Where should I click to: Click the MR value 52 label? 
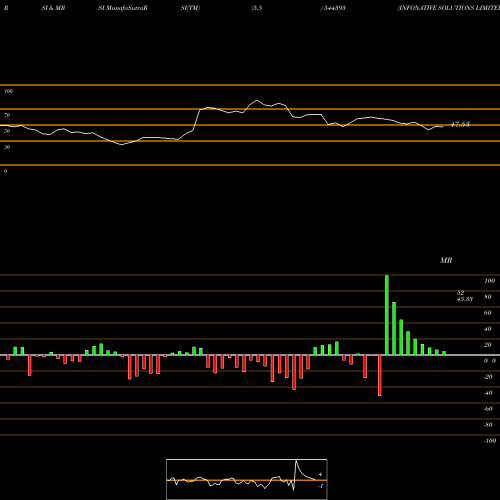click(460, 293)
